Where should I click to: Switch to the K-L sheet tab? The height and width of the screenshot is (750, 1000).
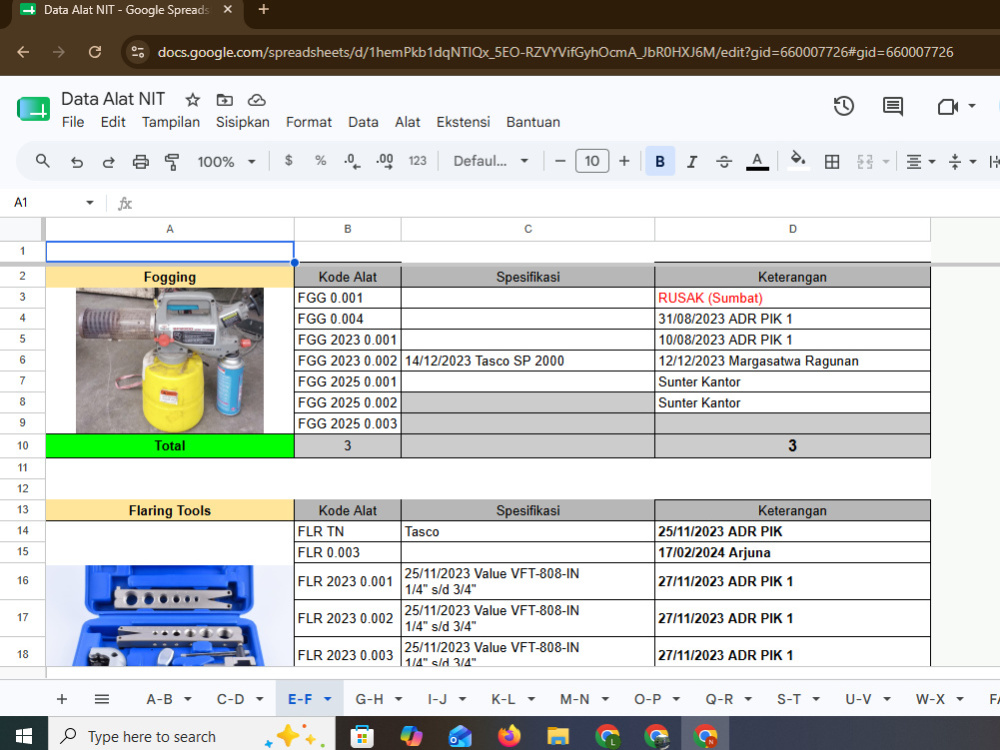pyautogui.click(x=503, y=699)
